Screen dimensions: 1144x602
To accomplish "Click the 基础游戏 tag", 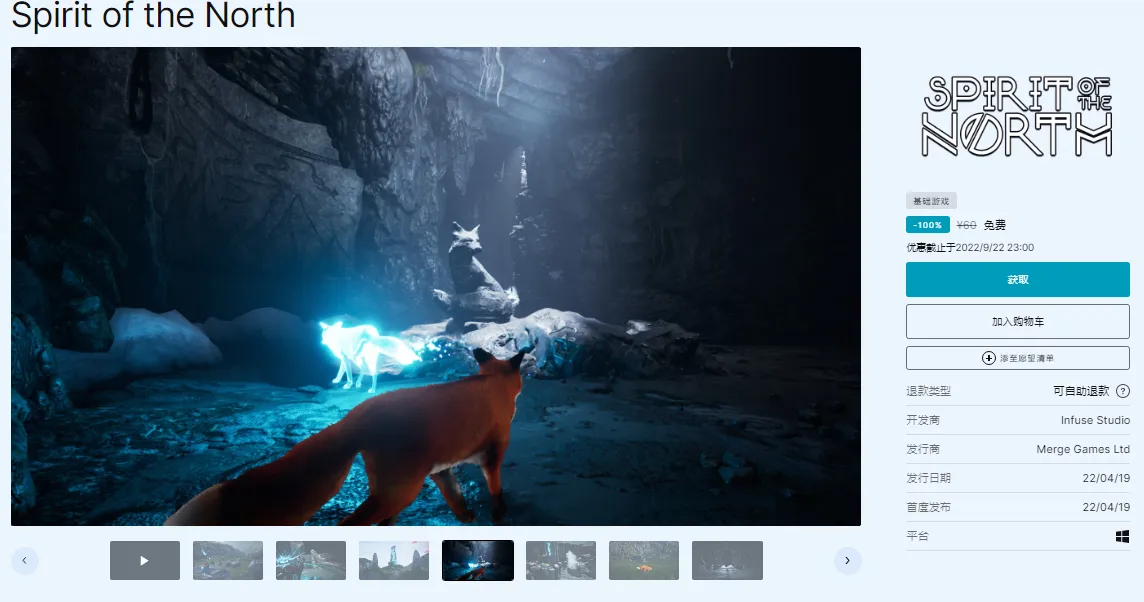I will click(931, 201).
